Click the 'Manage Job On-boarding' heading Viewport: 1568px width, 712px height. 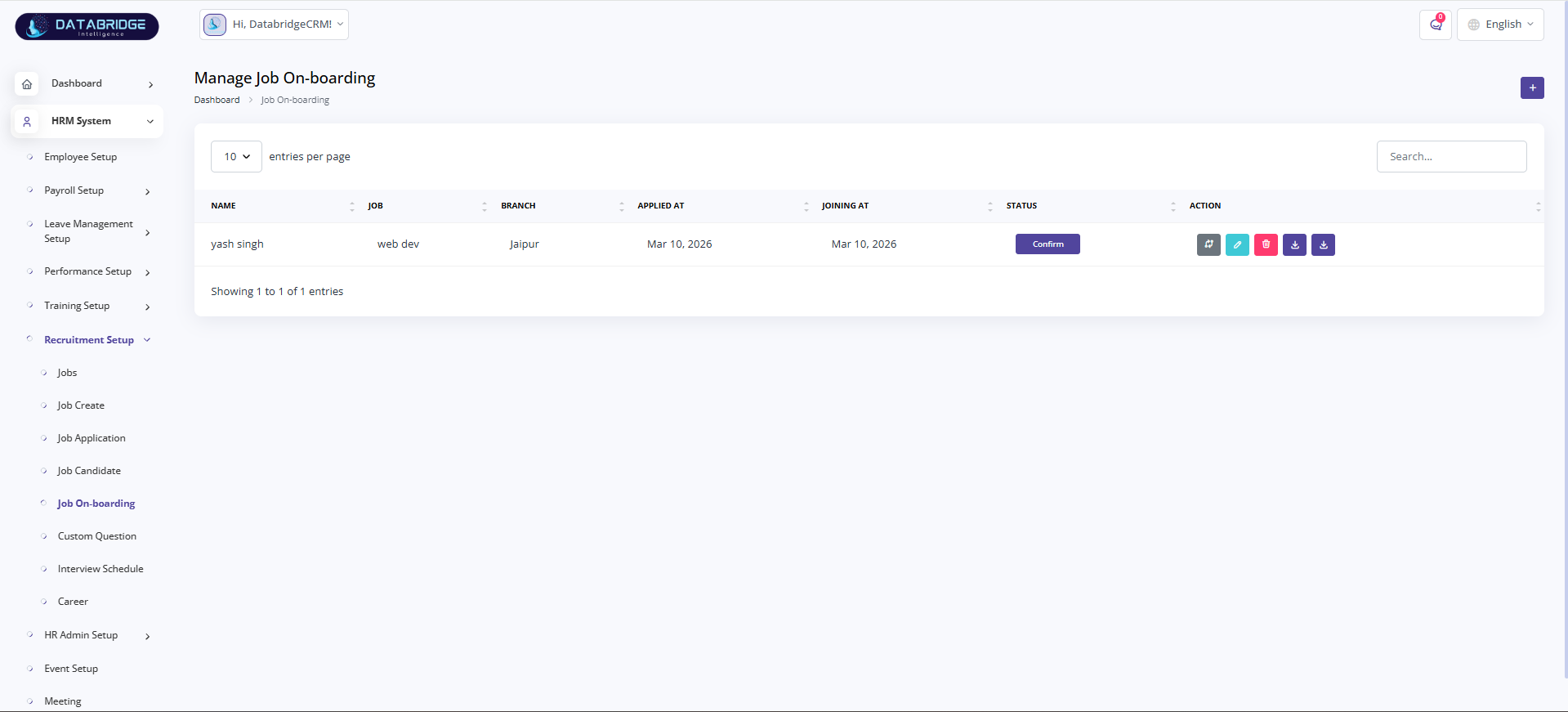click(x=284, y=78)
